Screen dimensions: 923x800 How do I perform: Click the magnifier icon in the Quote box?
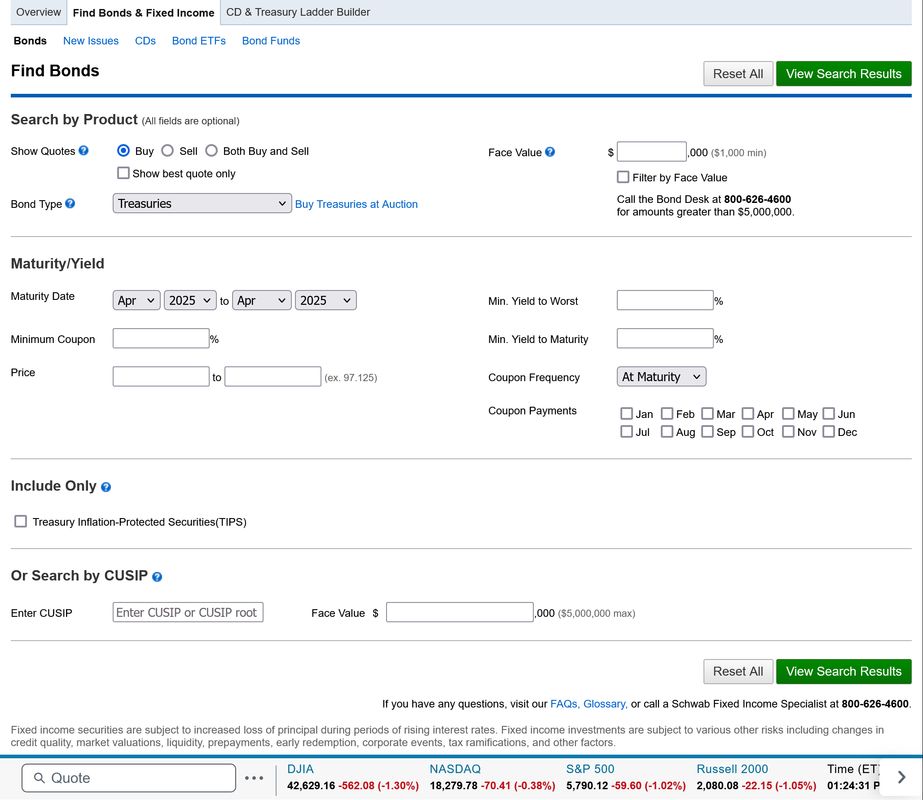pyautogui.click(x=39, y=778)
